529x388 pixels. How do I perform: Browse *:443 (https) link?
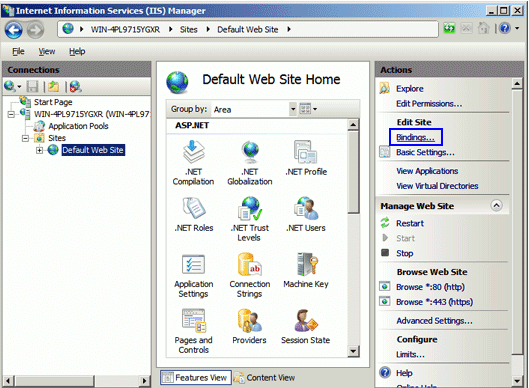coord(435,302)
